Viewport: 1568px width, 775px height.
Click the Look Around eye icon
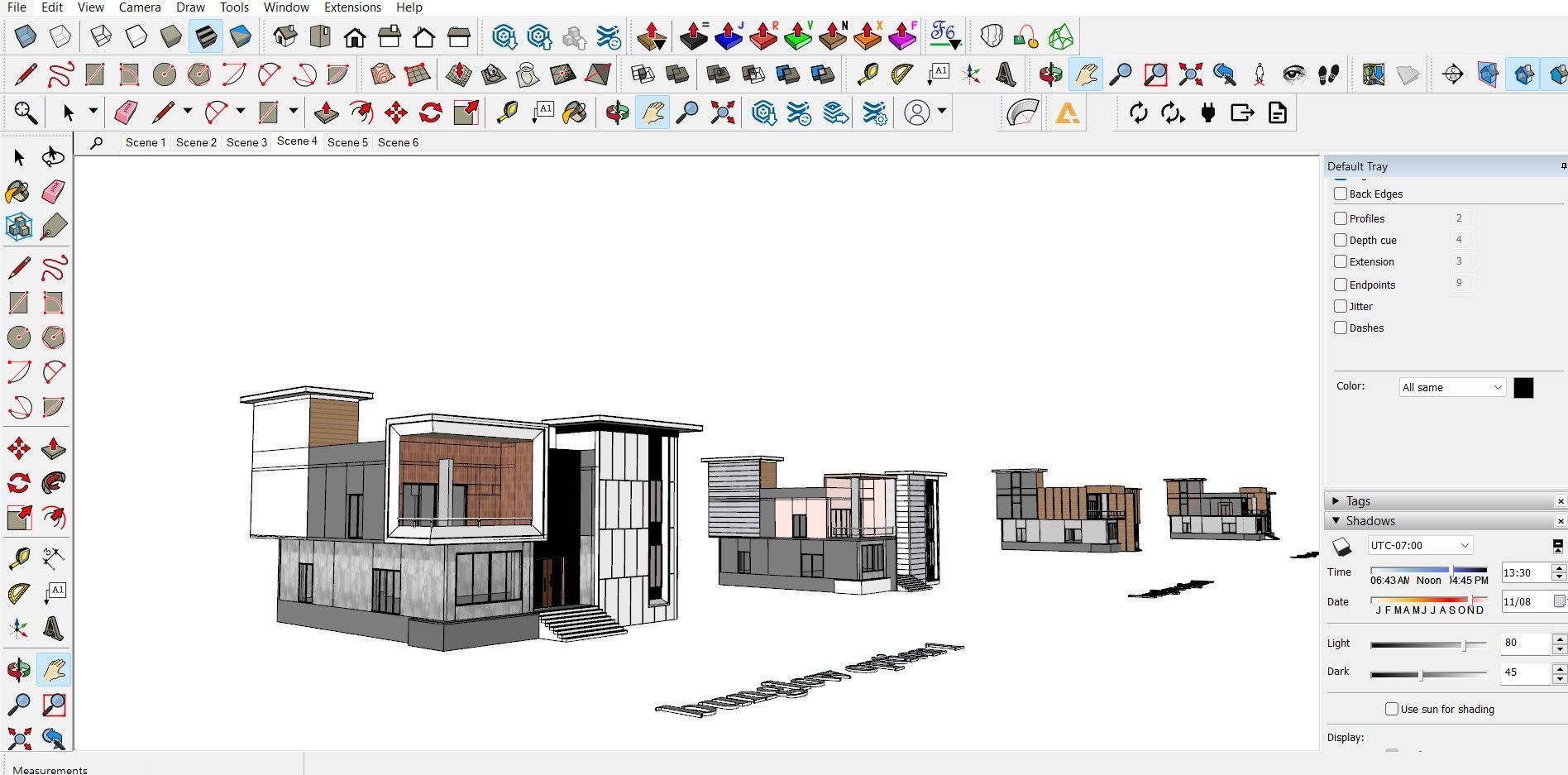tap(1293, 74)
